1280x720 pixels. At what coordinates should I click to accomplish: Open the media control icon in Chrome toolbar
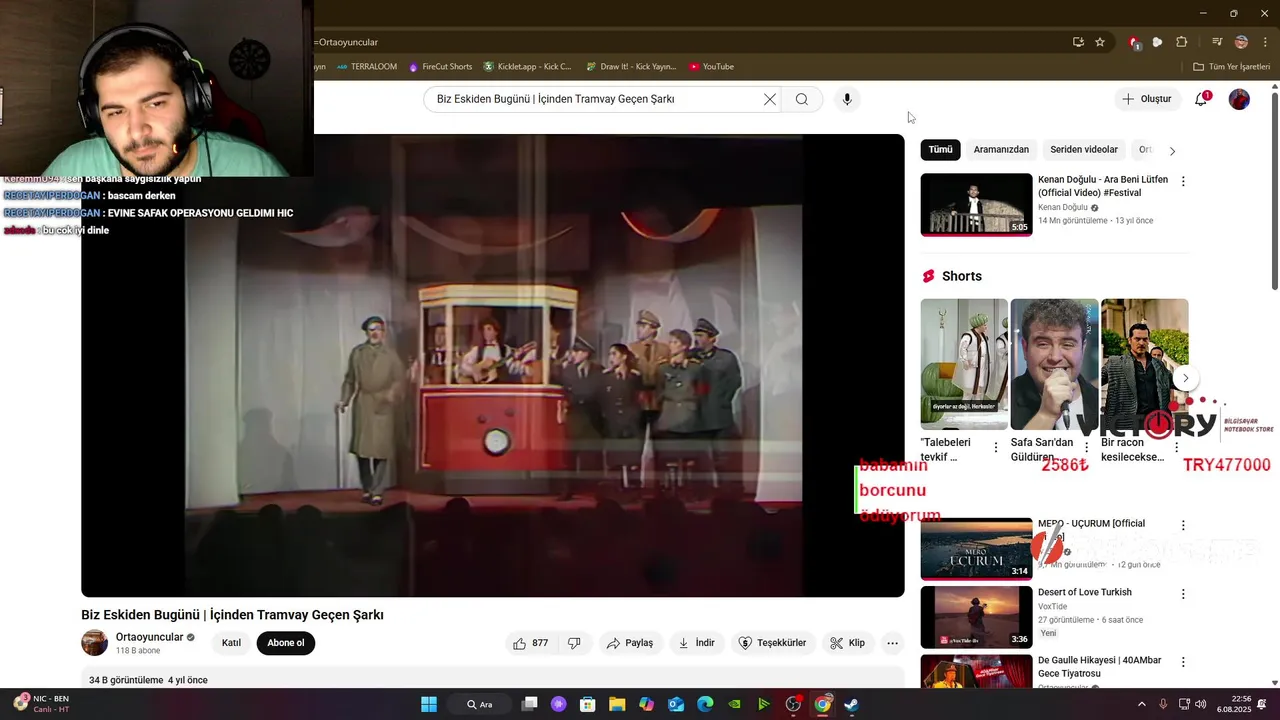pos(1217,42)
